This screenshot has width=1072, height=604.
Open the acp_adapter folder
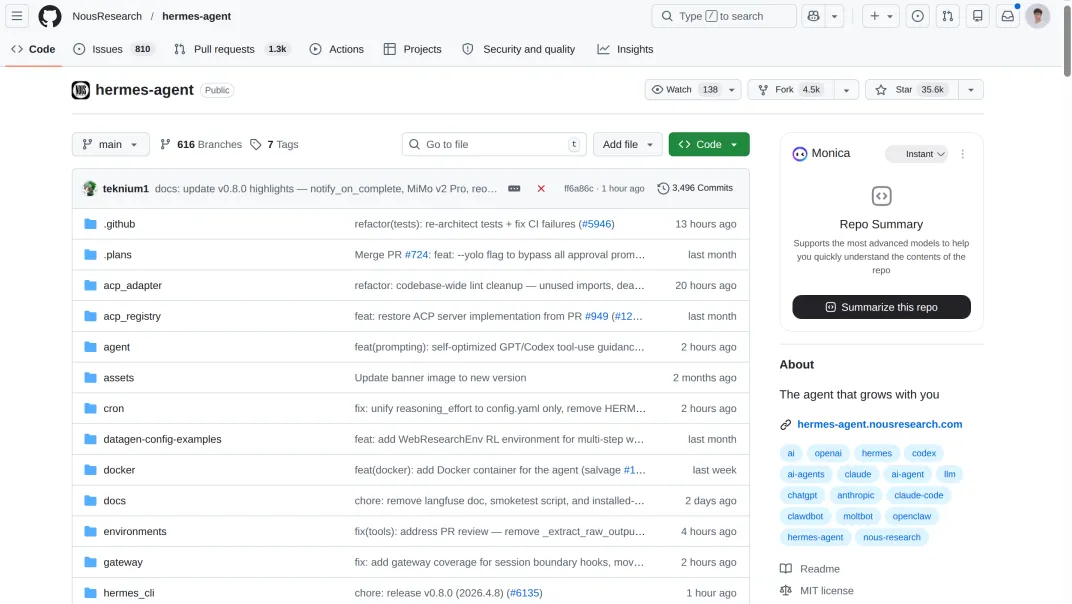point(133,285)
